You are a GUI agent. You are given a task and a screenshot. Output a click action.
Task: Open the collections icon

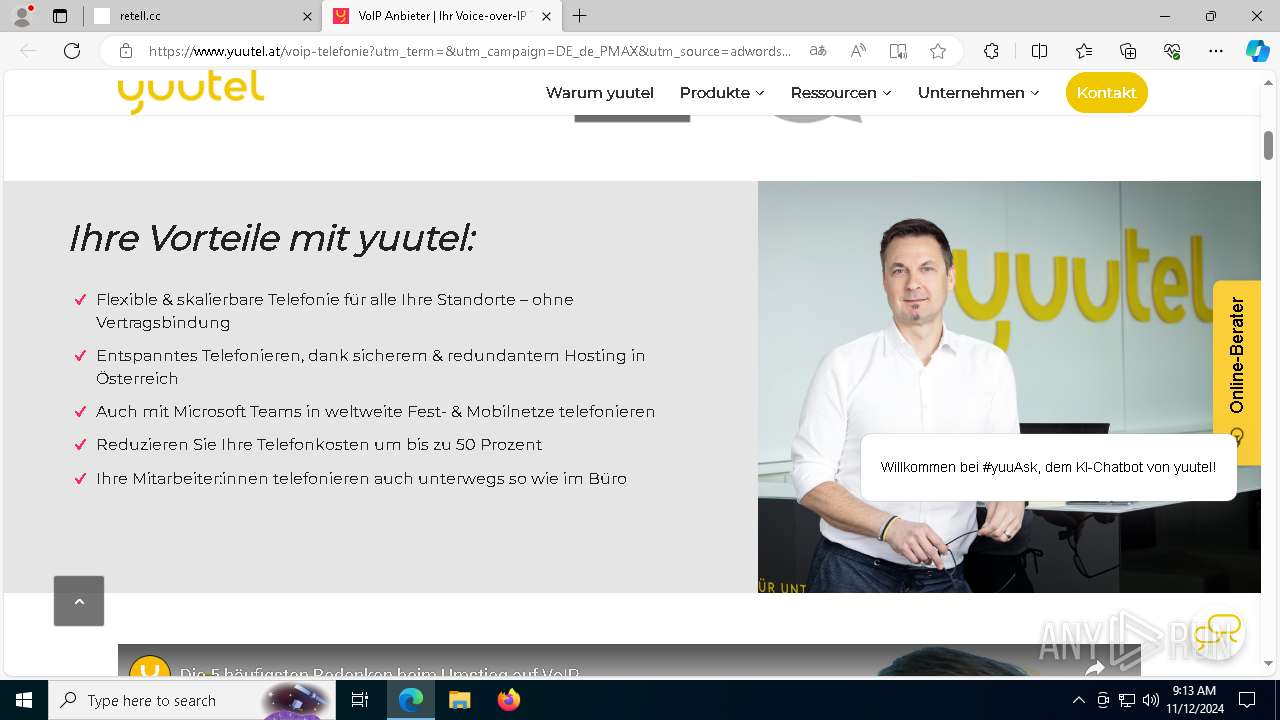click(x=1128, y=51)
